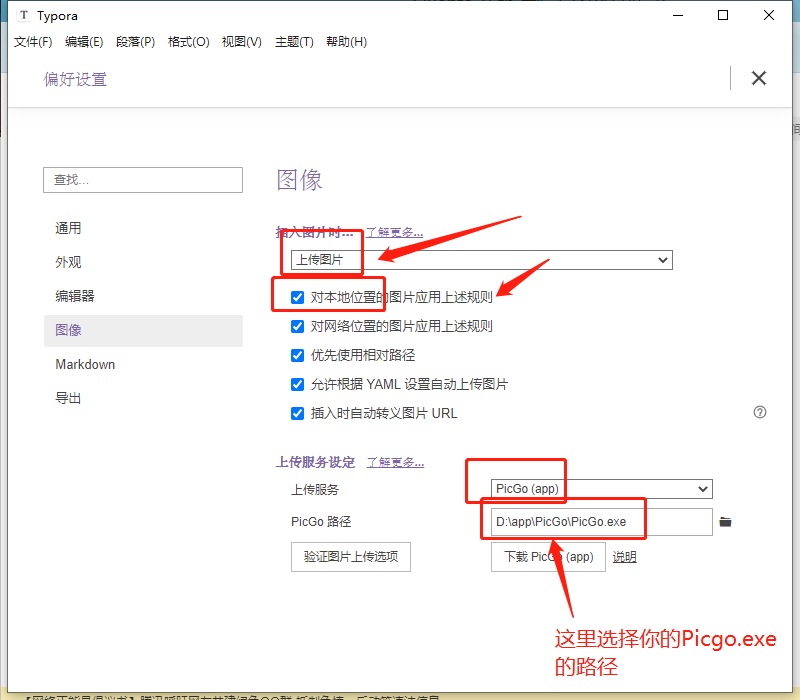Select 外观 in settings sidebar
Image resolution: width=800 pixels, height=700 pixels.
[x=143, y=262]
